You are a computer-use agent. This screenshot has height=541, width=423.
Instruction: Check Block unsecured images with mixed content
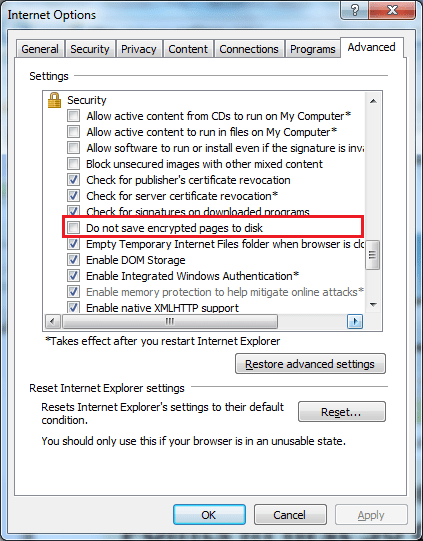73,164
